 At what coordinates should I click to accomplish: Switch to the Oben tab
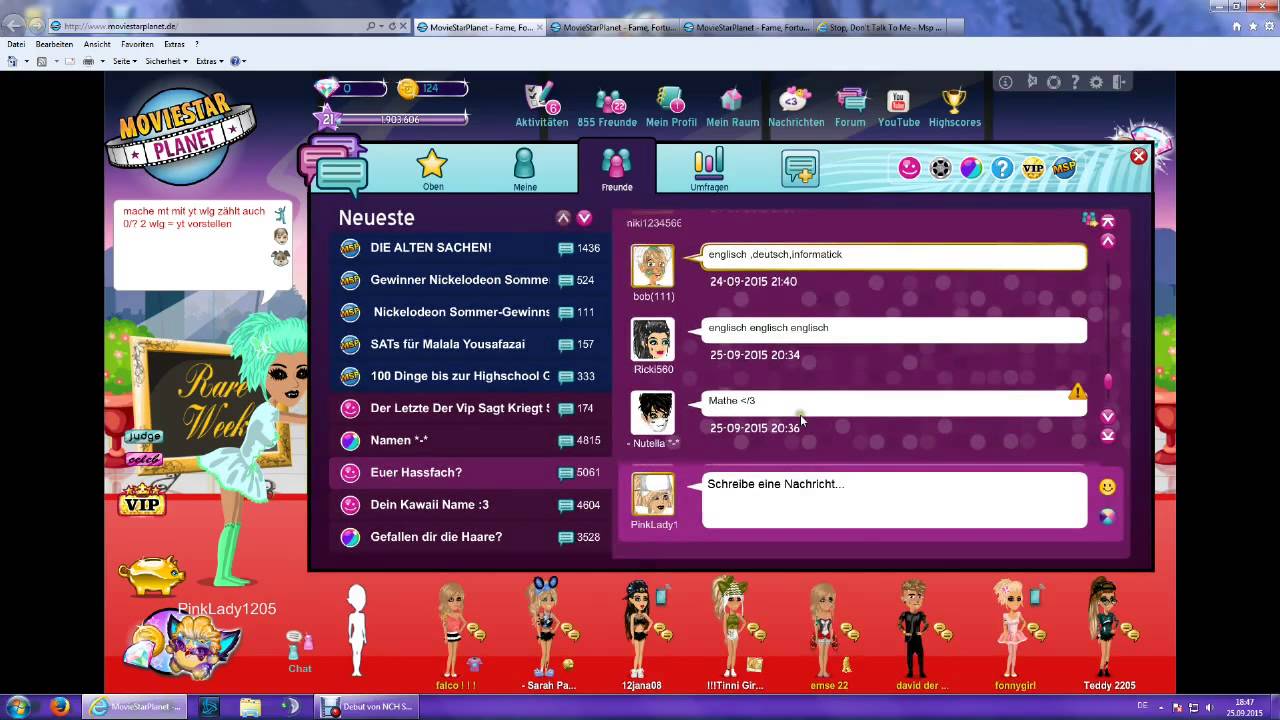click(432, 169)
